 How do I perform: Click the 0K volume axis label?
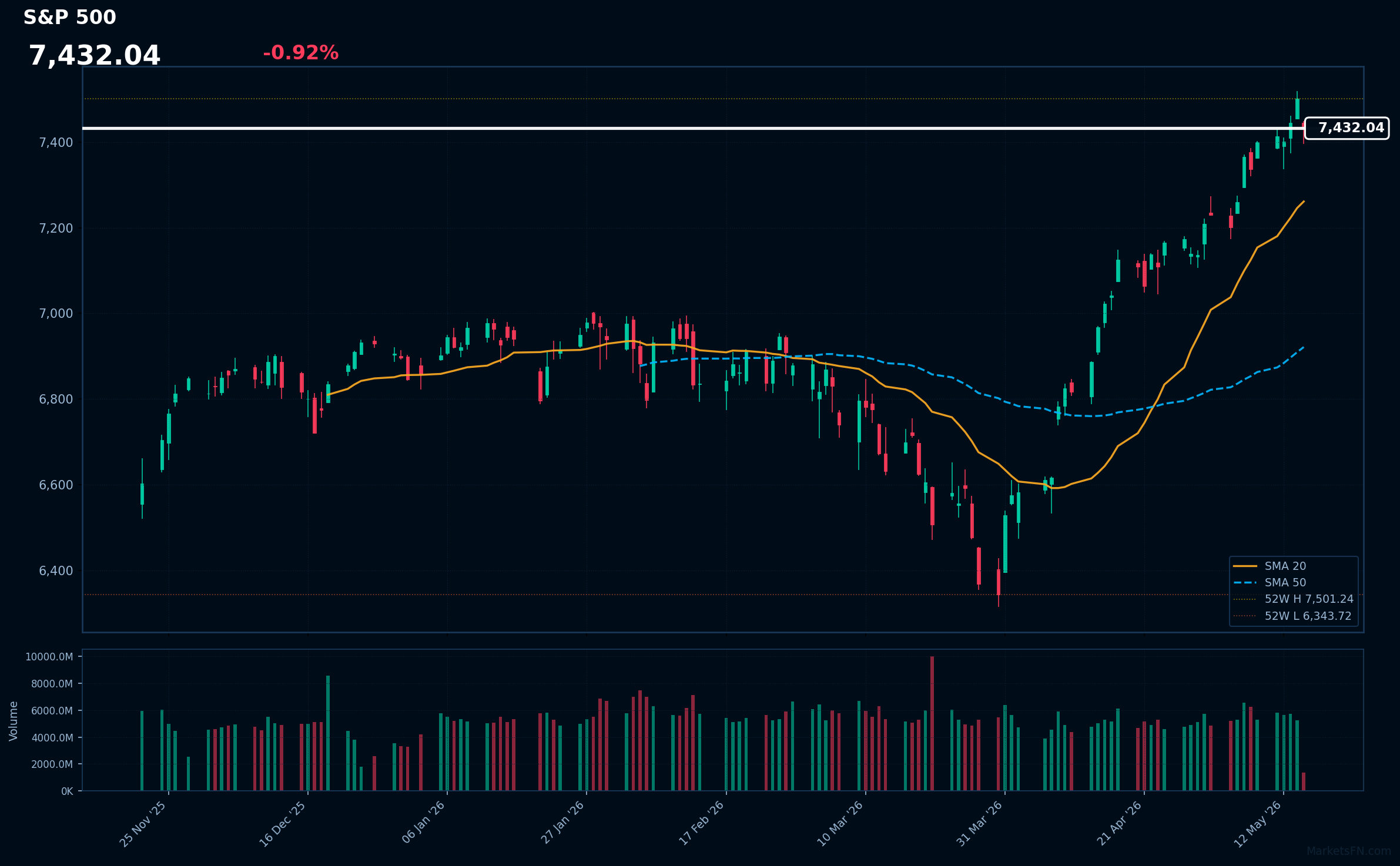coord(67,791)
